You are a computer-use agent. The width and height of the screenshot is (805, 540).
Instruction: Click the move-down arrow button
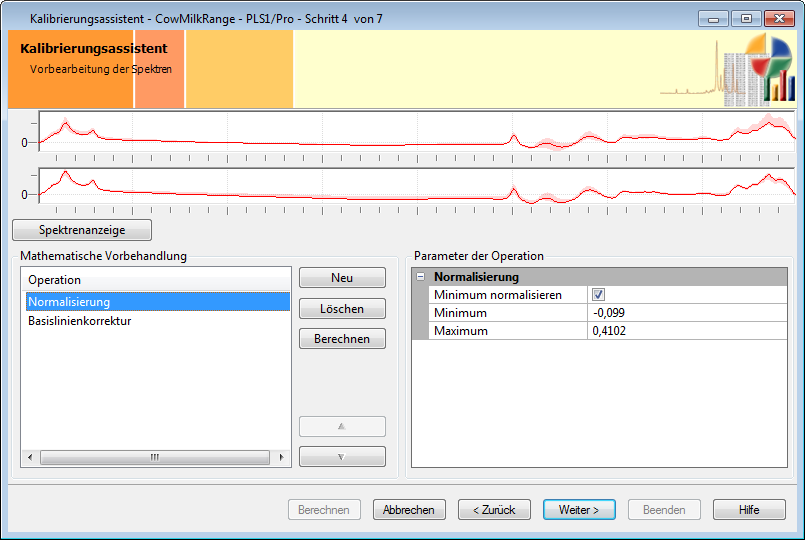[342, 457]
